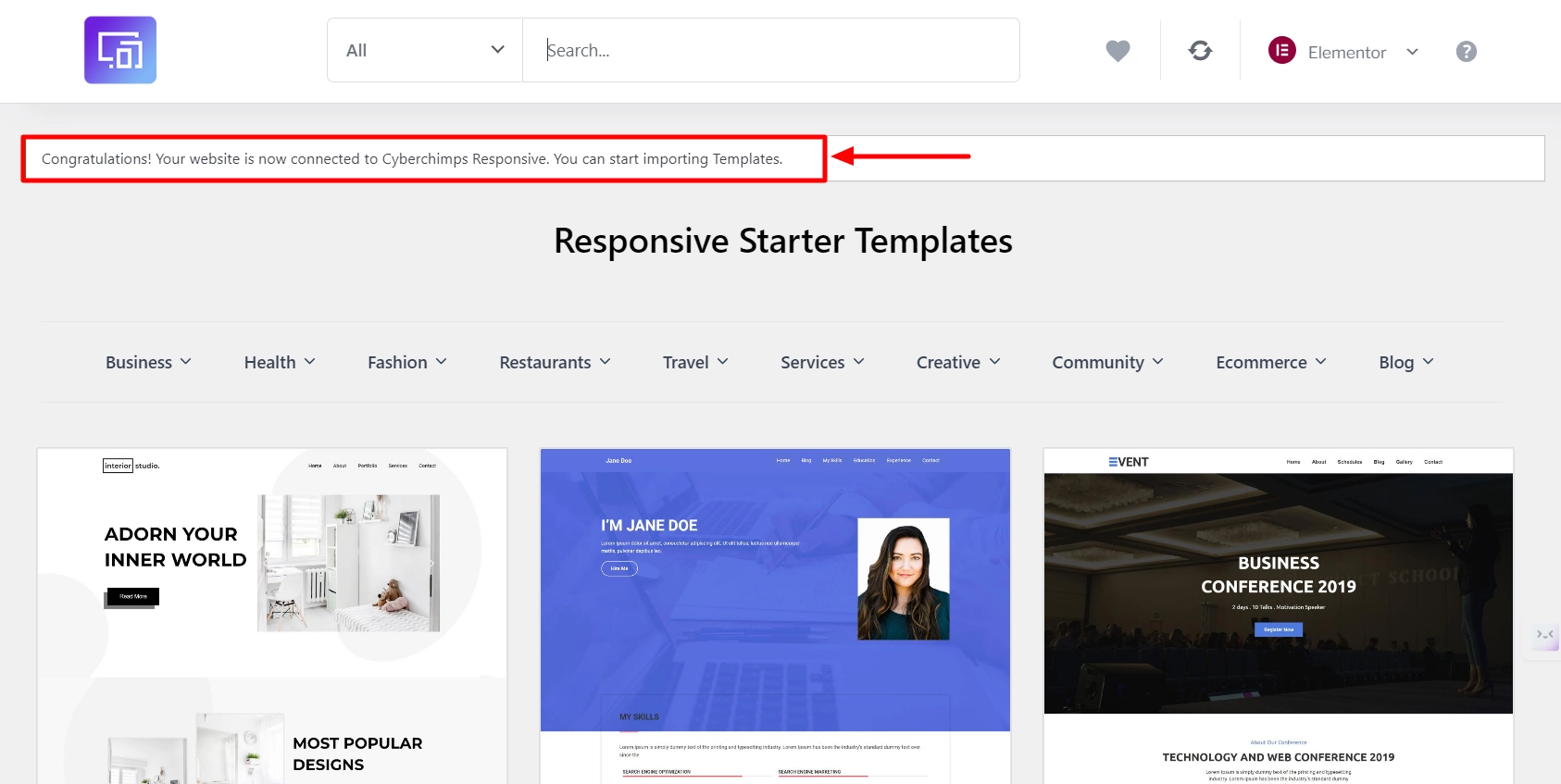Click the collapse widget at right edge
Viewport: 1561px width, 784px height.
click(1544, 635)
